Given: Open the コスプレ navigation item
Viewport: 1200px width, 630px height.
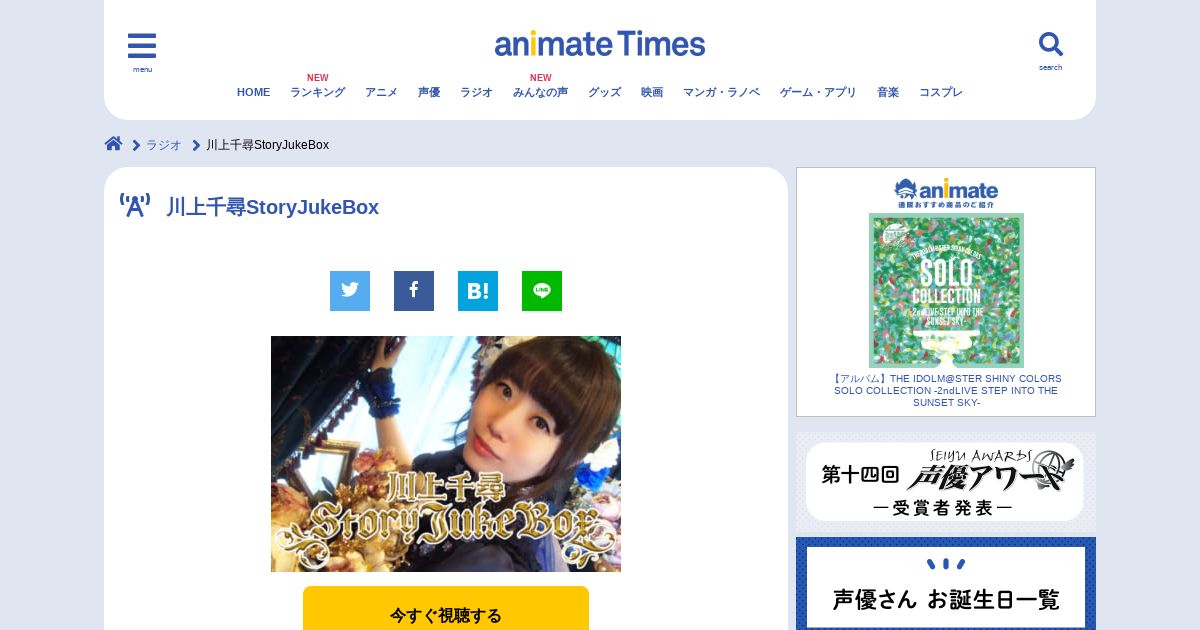Looking at the screenshot, I should tap(941, 92).
